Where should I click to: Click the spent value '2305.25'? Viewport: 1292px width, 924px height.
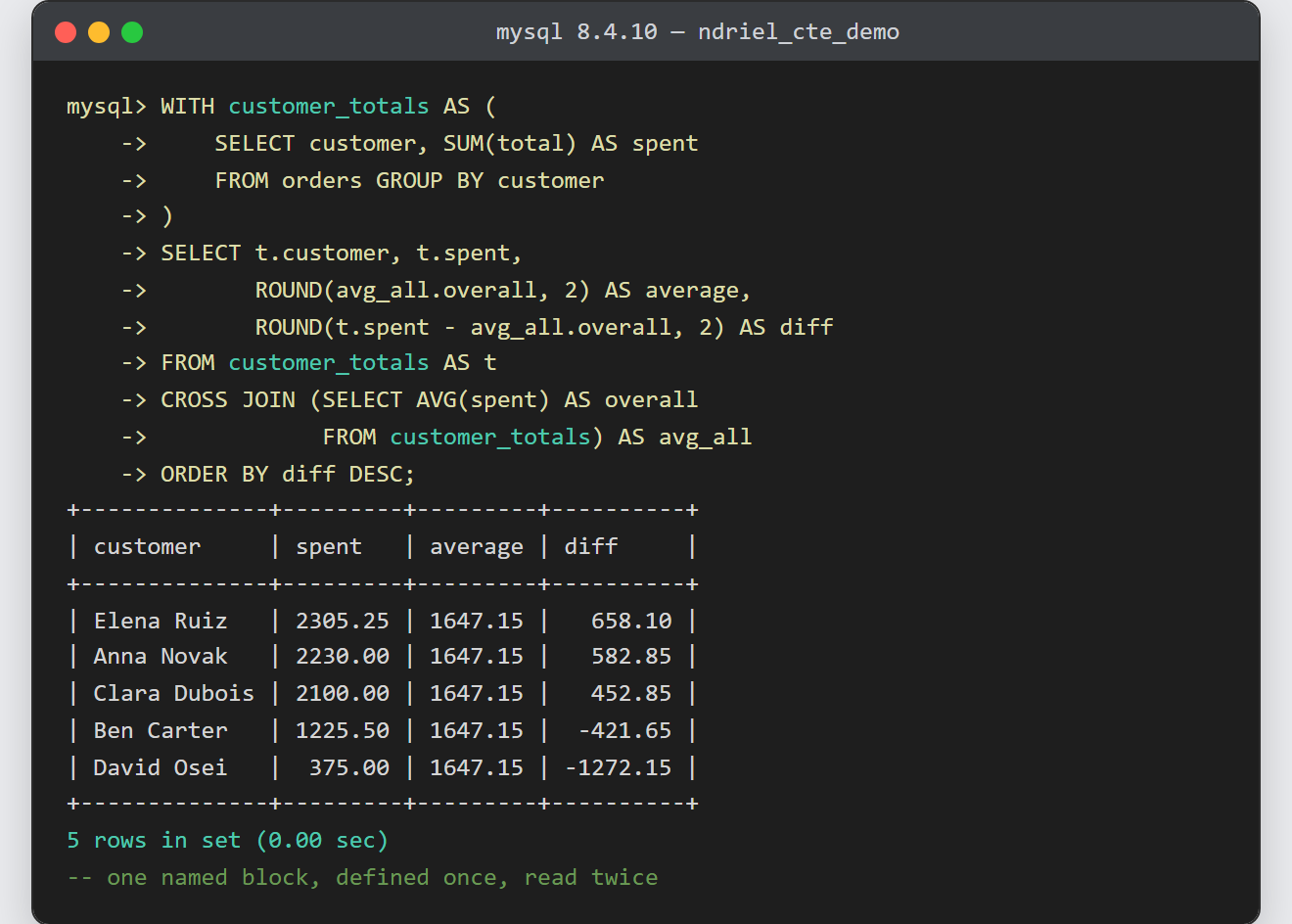(343, 621)
